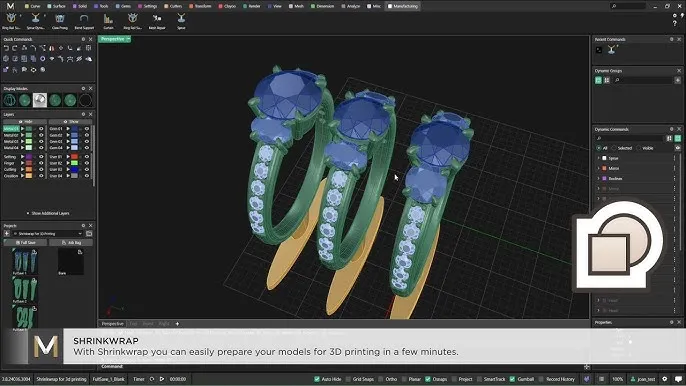
Task: Click the Hide button in Layers
Action: point(25,122)
